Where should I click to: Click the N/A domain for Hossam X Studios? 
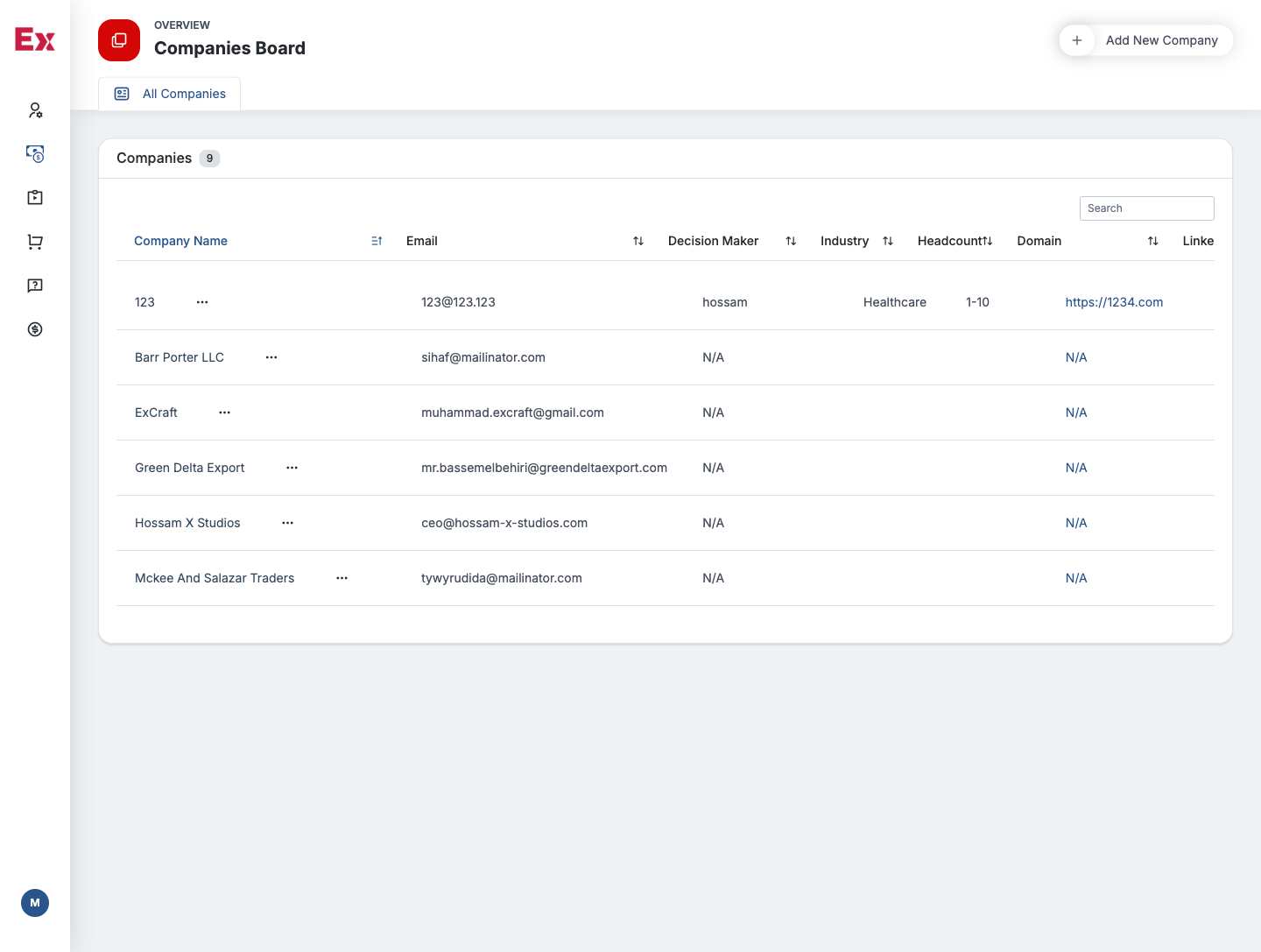point(1076,523)
